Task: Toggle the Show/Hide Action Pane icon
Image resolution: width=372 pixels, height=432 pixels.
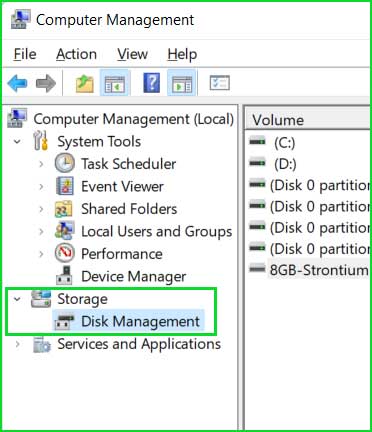Action: (182, 83)
